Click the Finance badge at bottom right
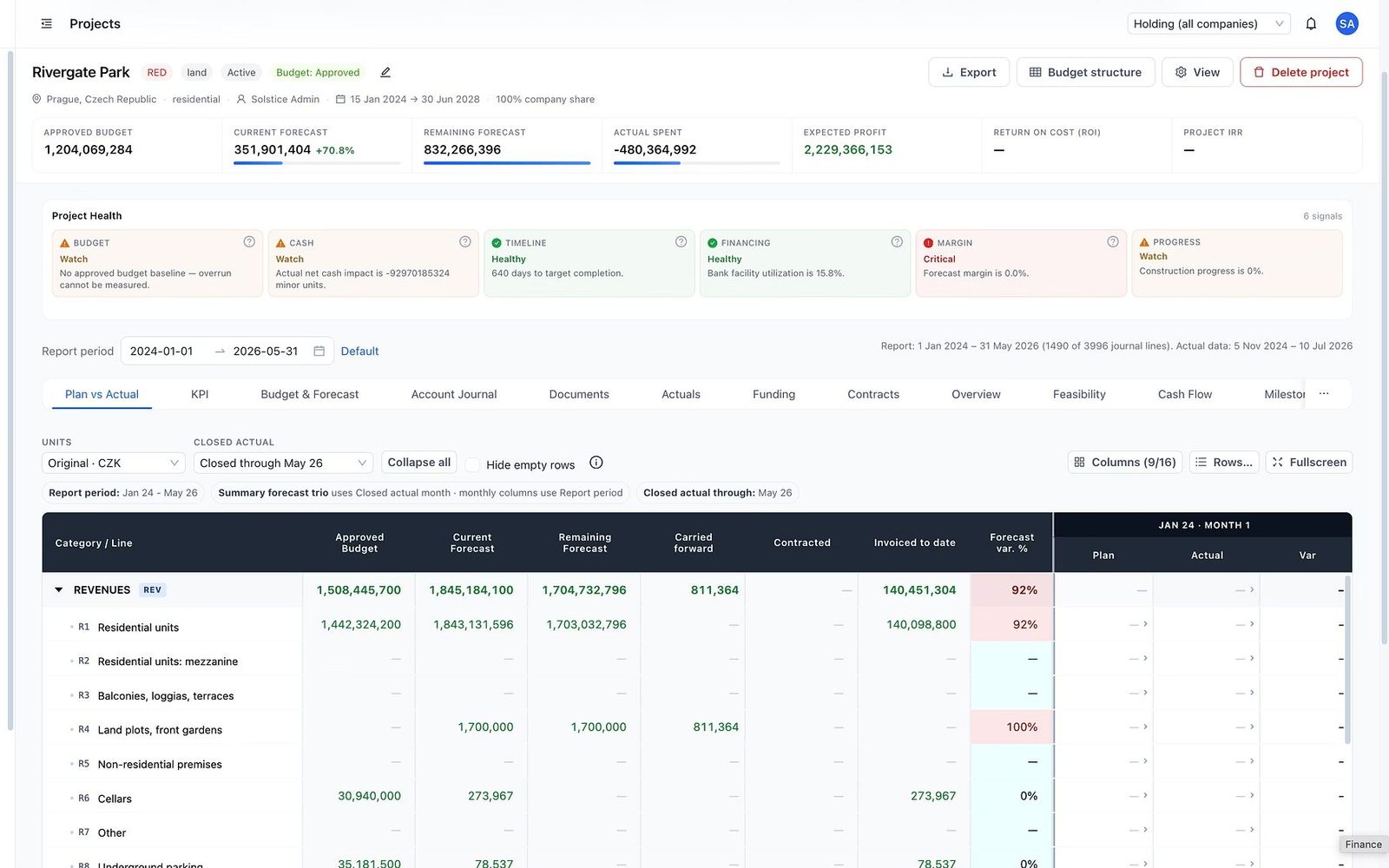 point(1363,845)
